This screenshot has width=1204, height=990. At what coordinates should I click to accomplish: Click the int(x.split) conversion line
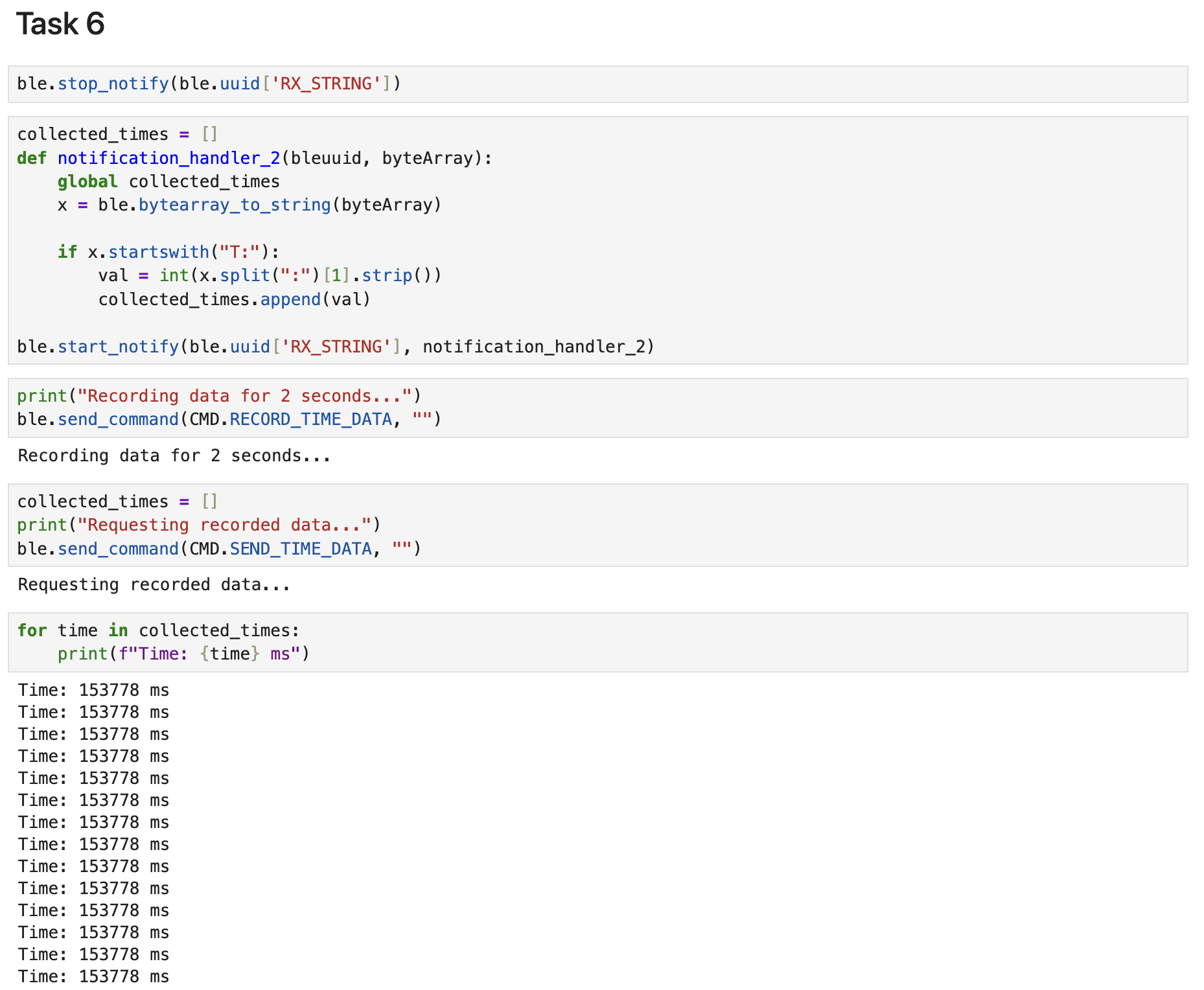tap(270, 275)
